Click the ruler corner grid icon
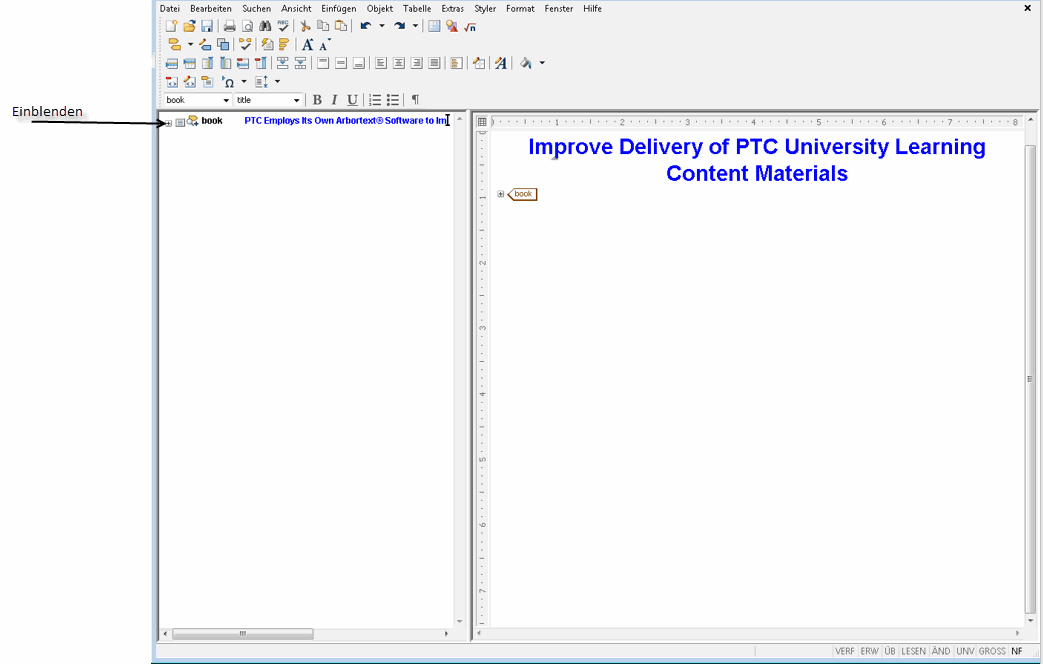Image resolution: width=1043 pixels, height=664 pixels. [482, 122]
